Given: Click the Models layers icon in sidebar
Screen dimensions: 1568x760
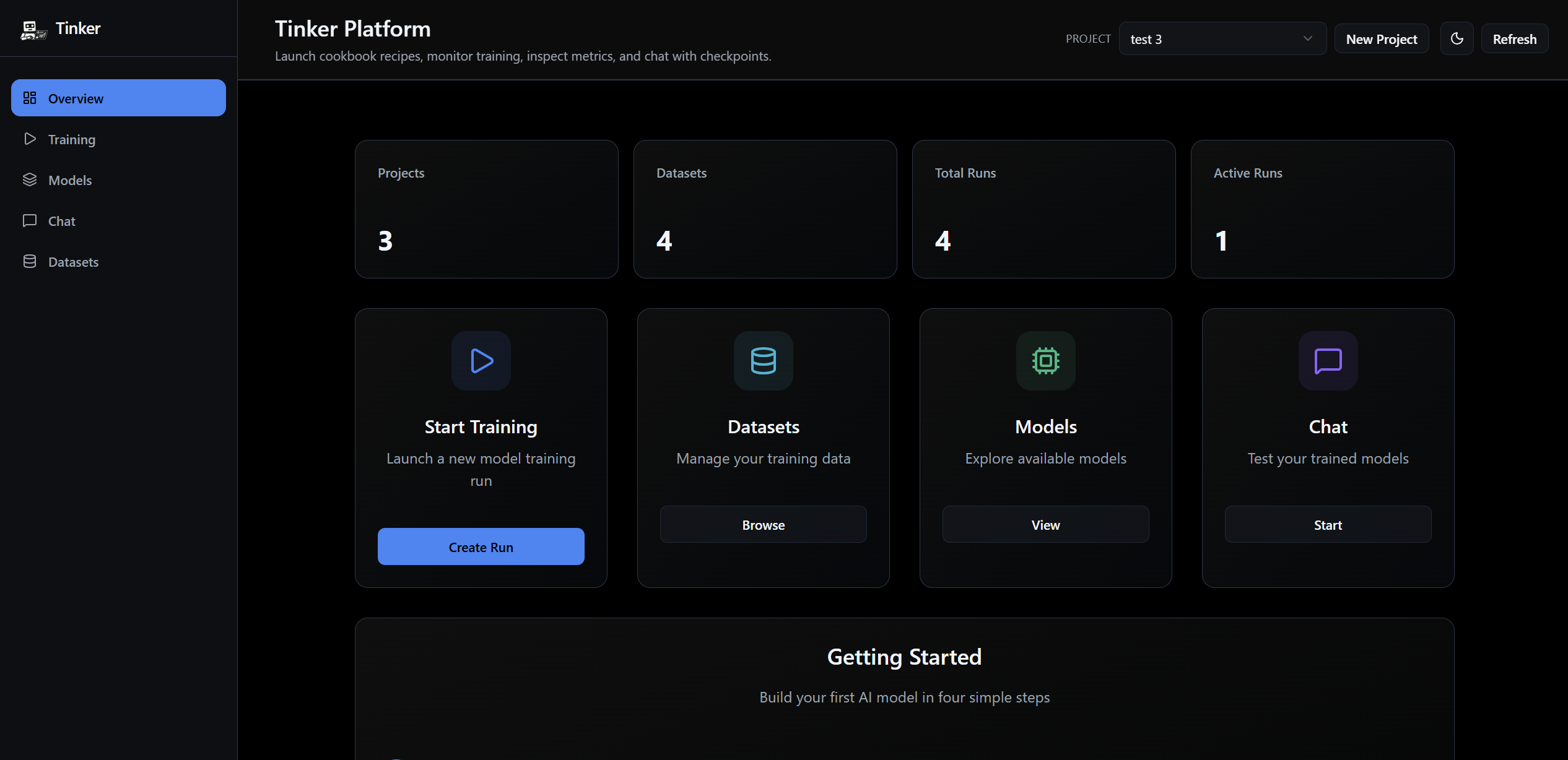Looking at the screenshot, I should [30, 179].
